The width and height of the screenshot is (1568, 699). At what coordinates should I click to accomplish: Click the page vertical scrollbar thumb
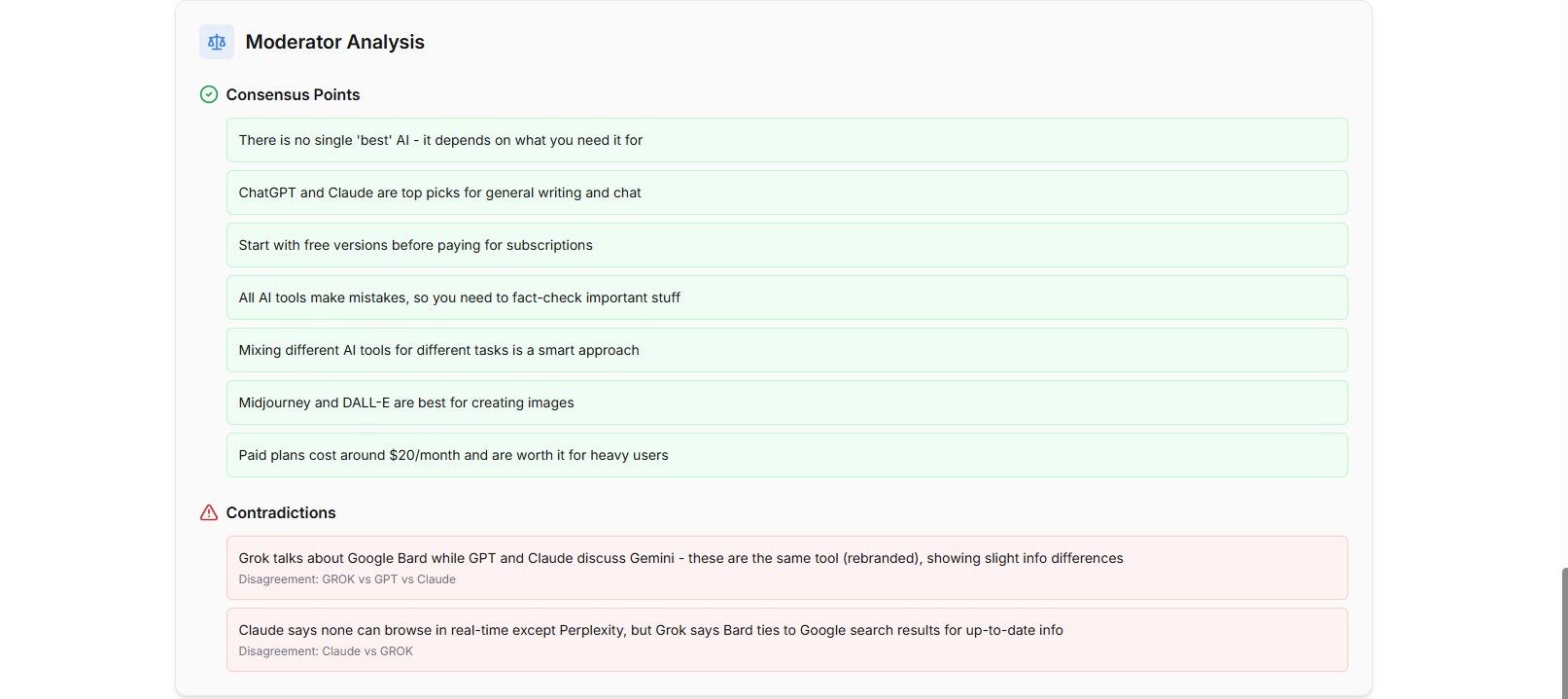tap(1564, 632)
